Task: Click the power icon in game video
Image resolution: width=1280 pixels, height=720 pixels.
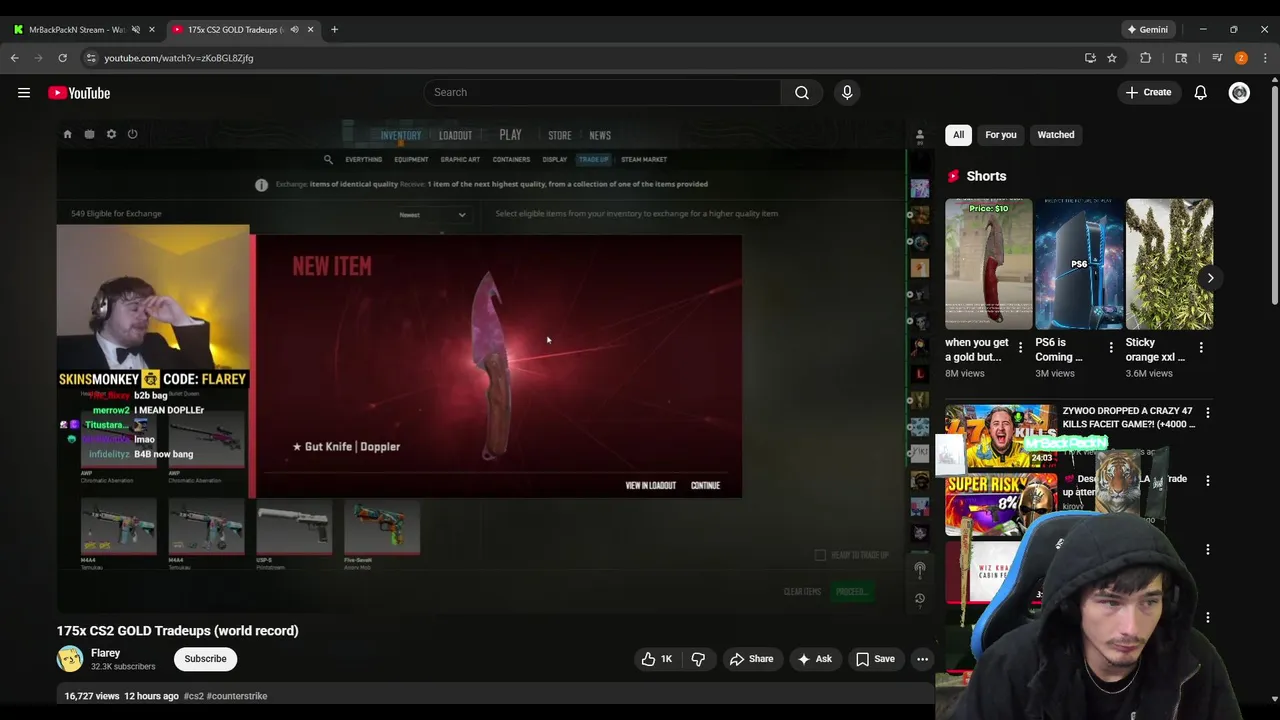Action: pyautogui.click(x=132, y=134)
